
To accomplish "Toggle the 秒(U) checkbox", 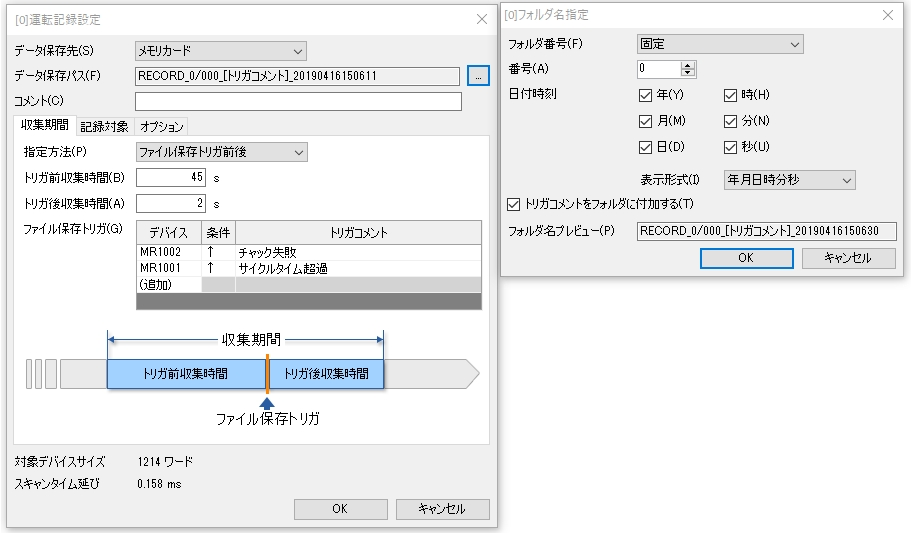I will click(731, 147).
